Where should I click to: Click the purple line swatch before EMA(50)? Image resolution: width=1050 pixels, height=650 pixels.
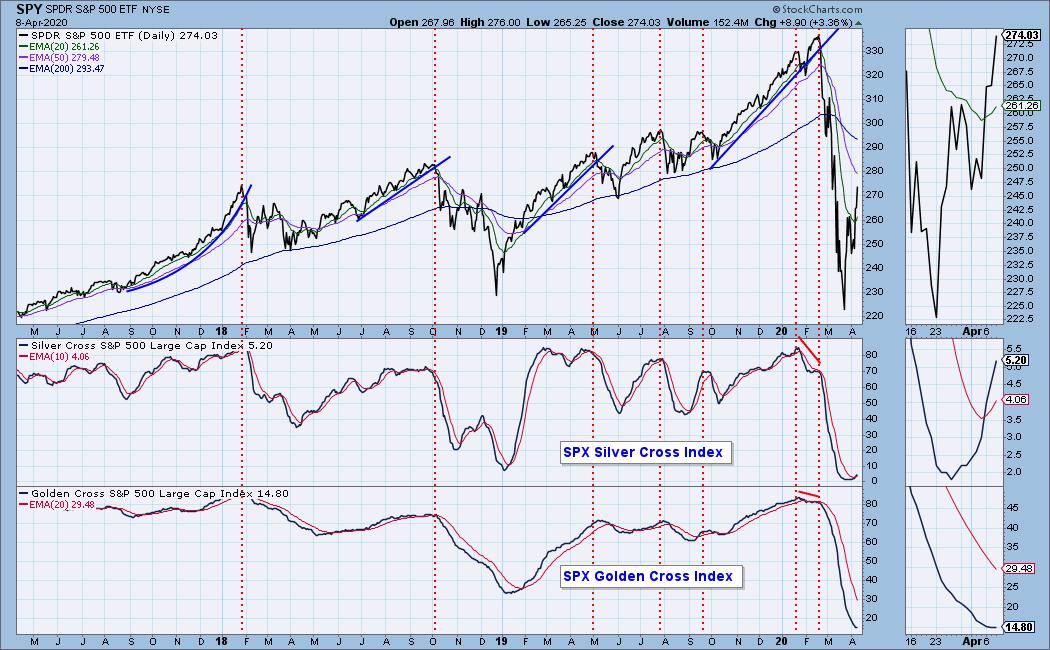(24, 58)
